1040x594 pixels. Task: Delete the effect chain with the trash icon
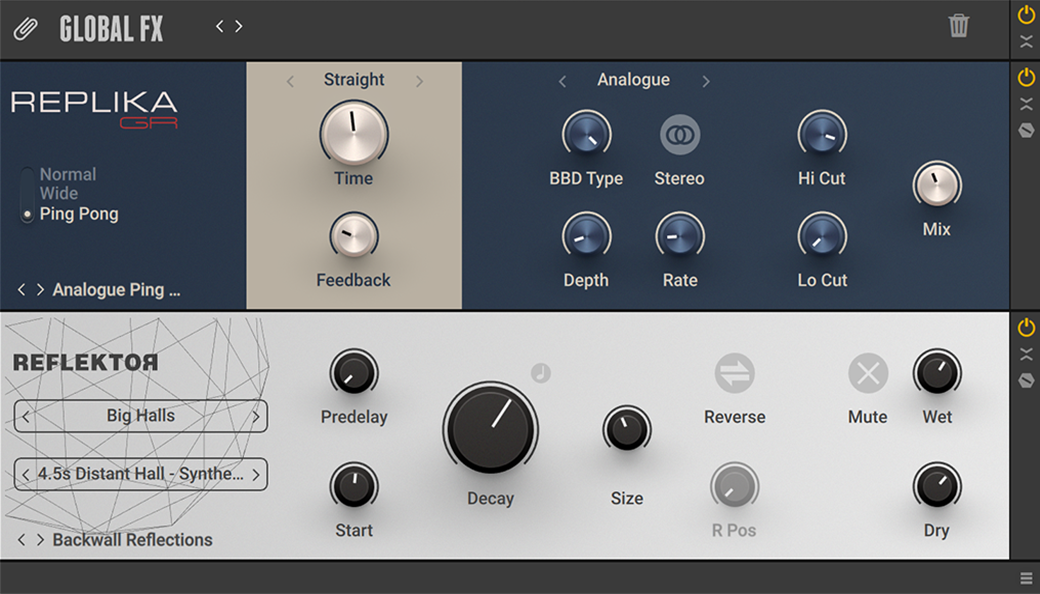(x=958, y=26)
